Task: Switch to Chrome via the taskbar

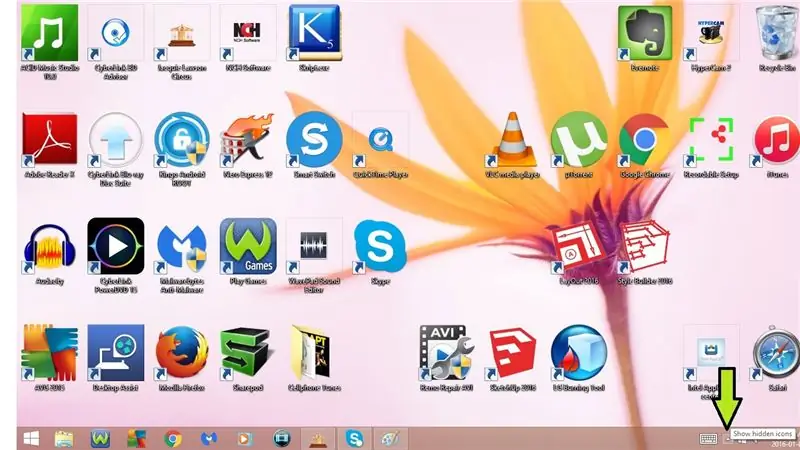Action: point(172,439)
